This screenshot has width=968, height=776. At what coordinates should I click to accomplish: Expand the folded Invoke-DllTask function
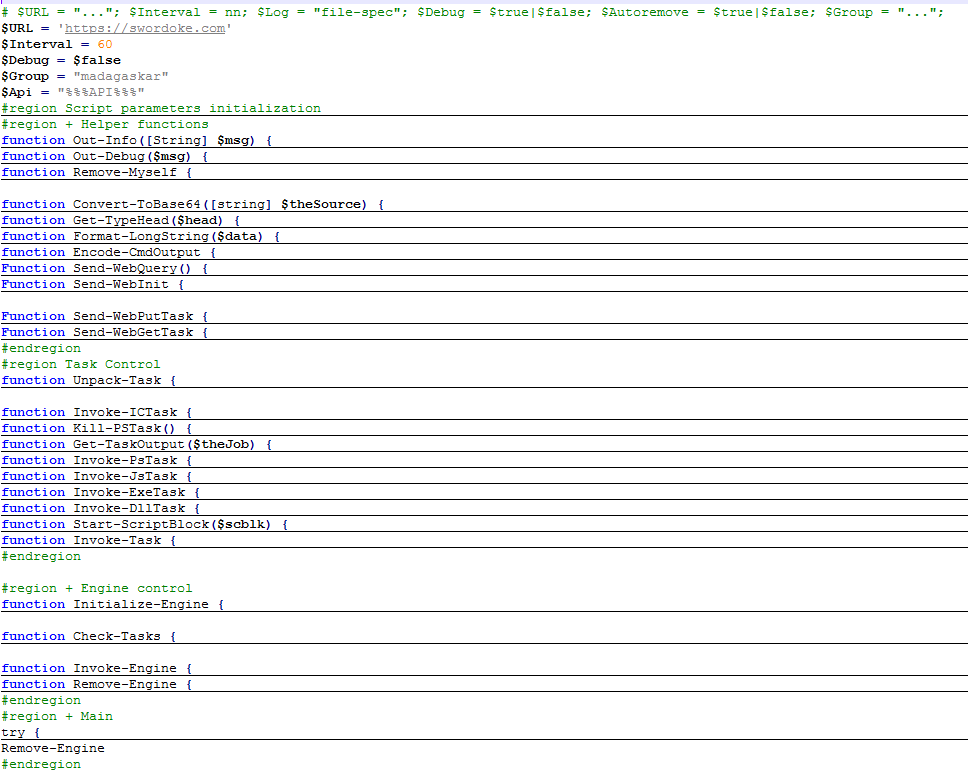coord(128,508)
